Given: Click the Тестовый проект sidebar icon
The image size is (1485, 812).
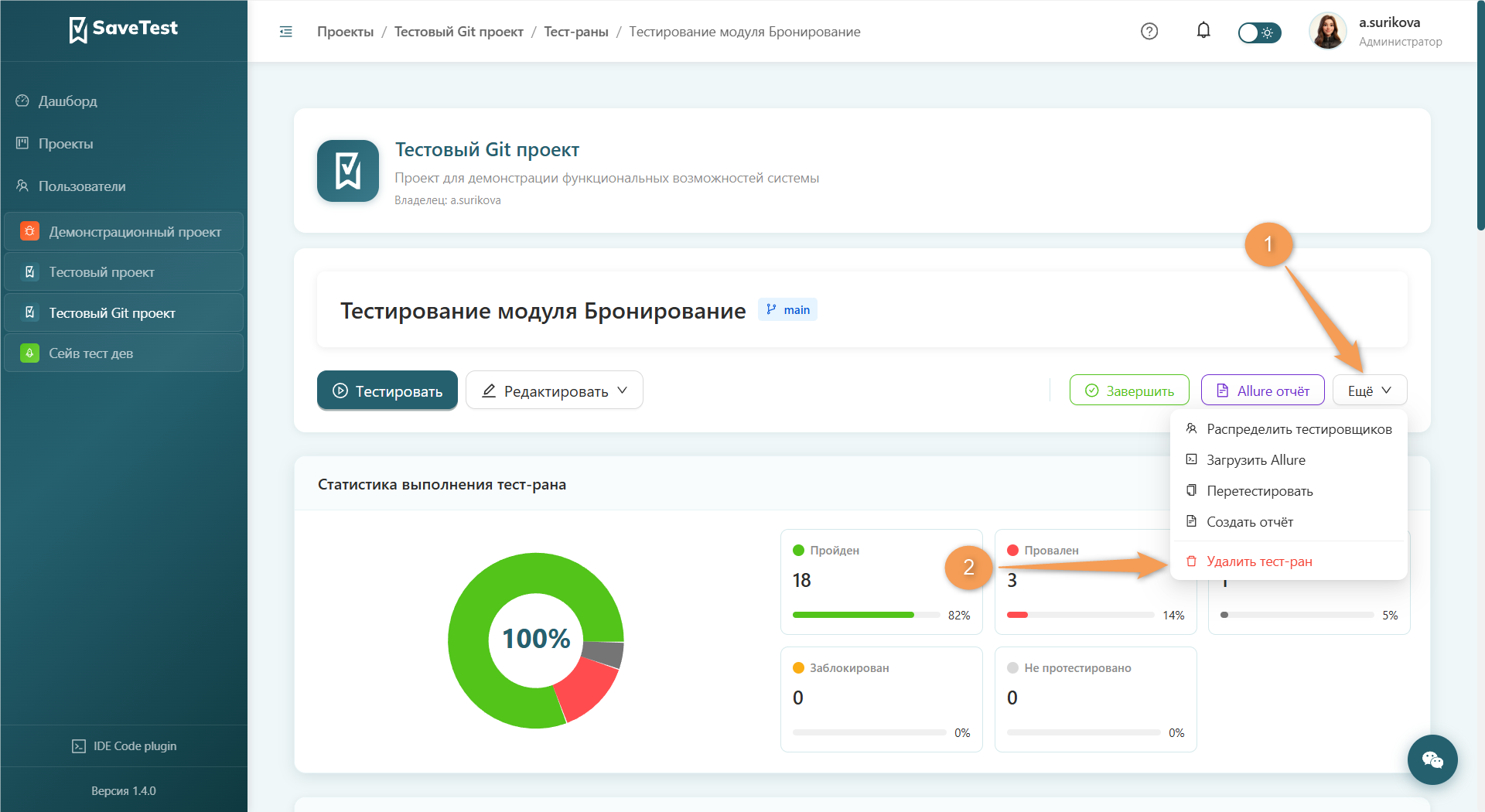Looking at the screenshot, I should click(x=29, y=271).
